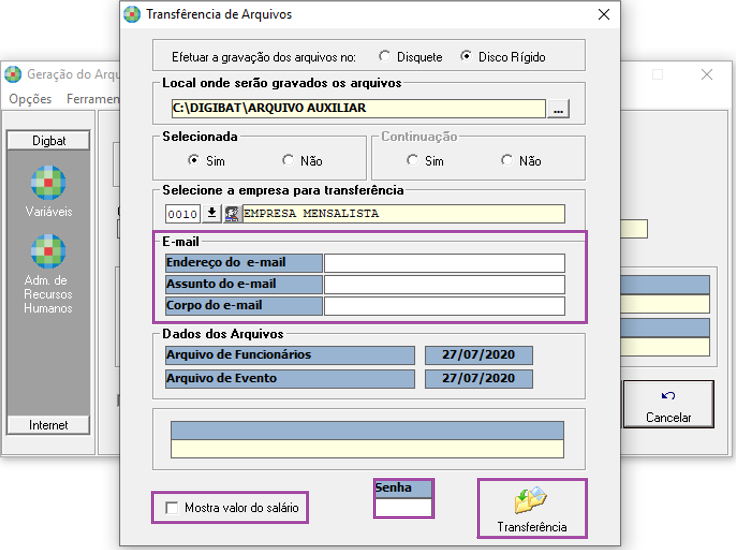This screenshot has width=736, height=550.
Task: Click the Arquivo de Funcionários label
Action: [290, 355]
